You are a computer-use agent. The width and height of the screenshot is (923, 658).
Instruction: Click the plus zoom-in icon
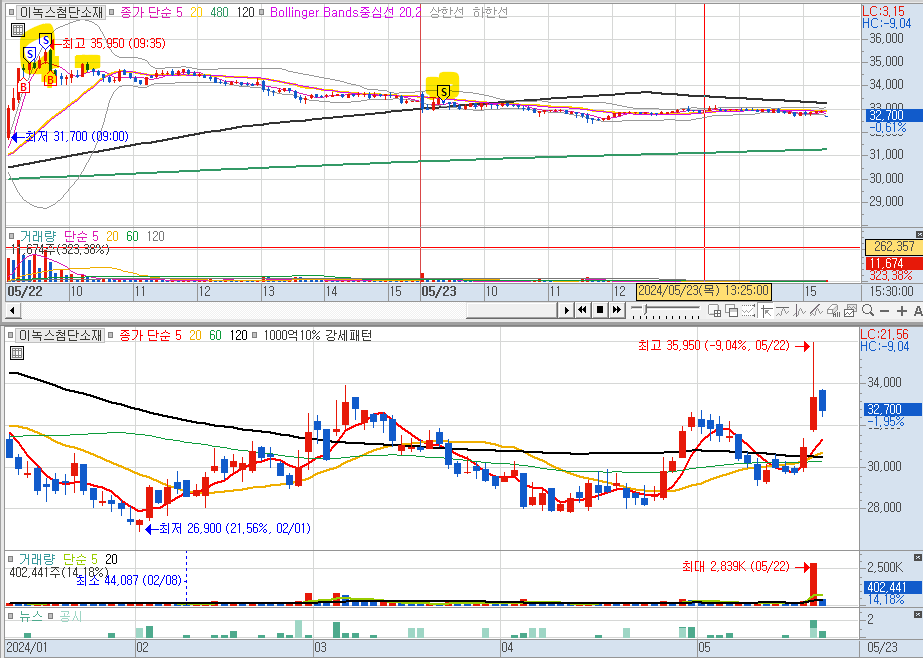click(901, 310)
